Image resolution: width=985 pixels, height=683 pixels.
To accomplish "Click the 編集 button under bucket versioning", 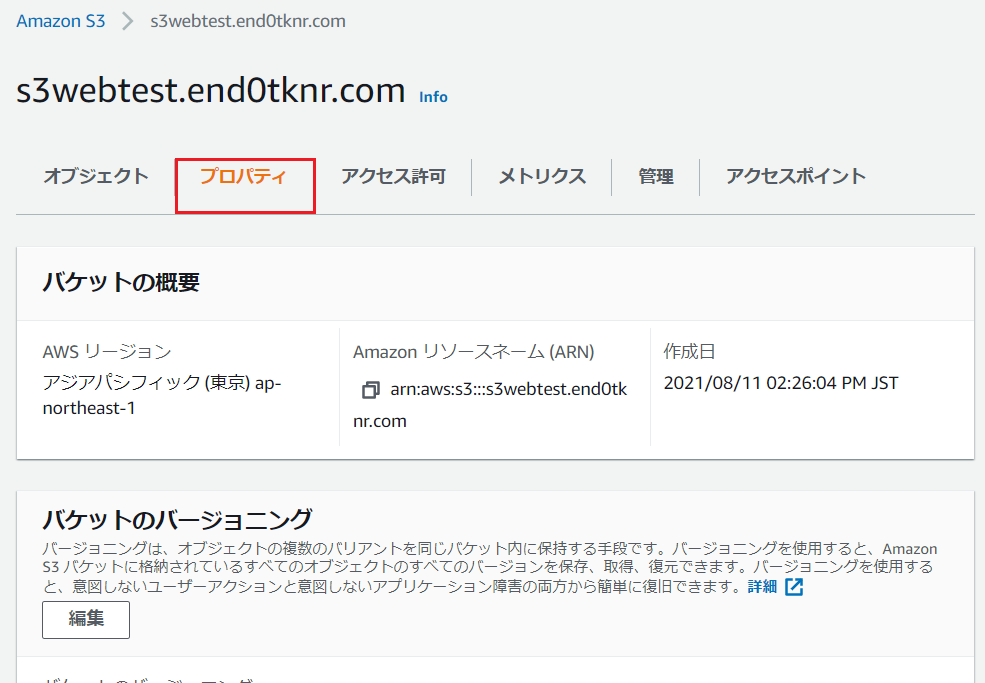I will [86, 620].
